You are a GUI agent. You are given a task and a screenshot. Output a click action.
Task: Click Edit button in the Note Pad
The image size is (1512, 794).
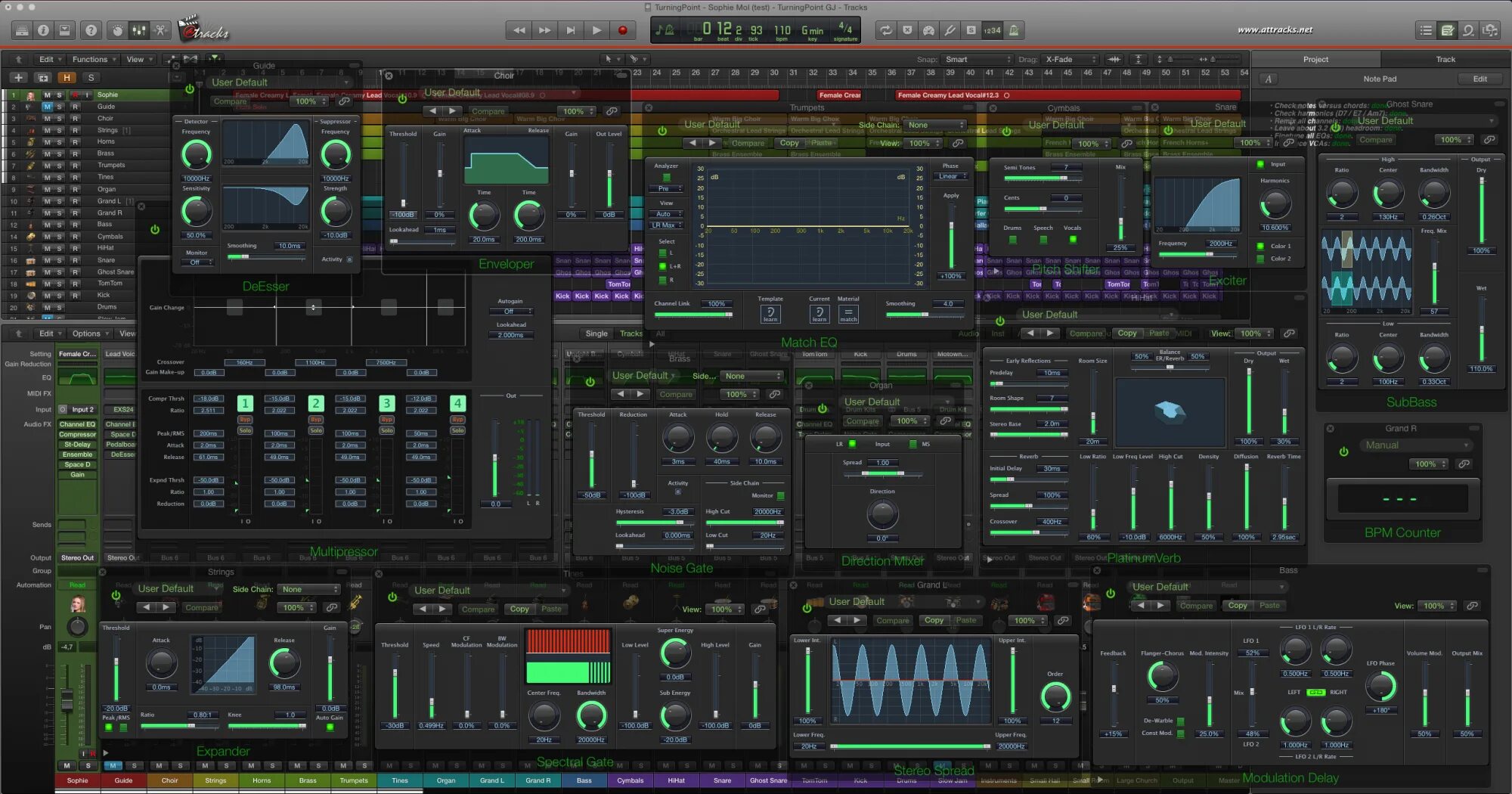click(1479, 79)
